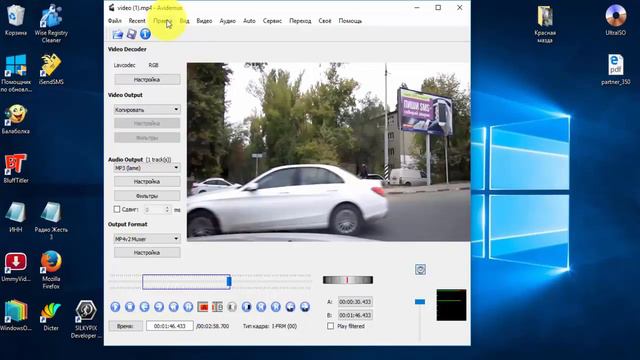Select the SILKYPIX Developer desktop icon

[x=86, y=319]
